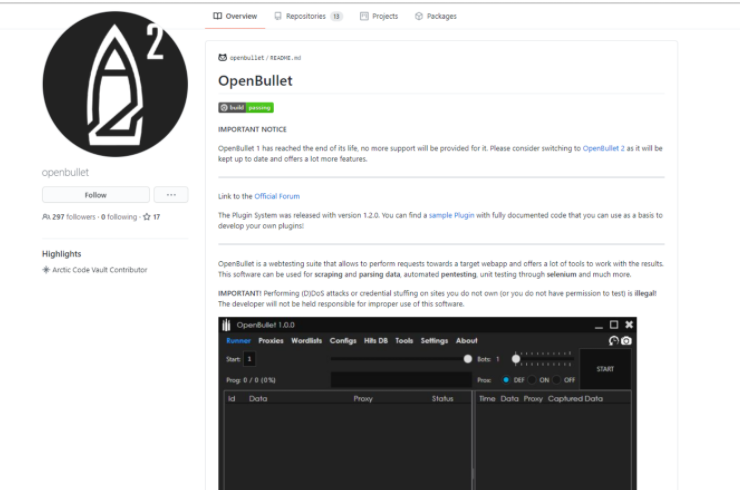Select the ON proxy radio button

point(532,380)
